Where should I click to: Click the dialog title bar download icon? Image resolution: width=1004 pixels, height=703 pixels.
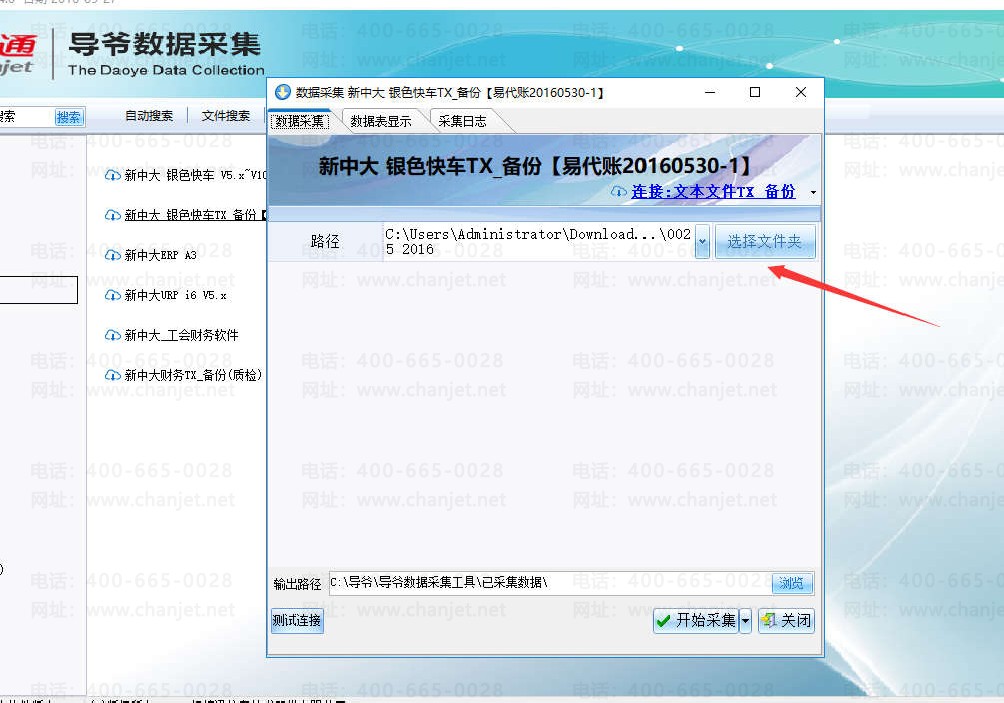click(x=282, y=92)
